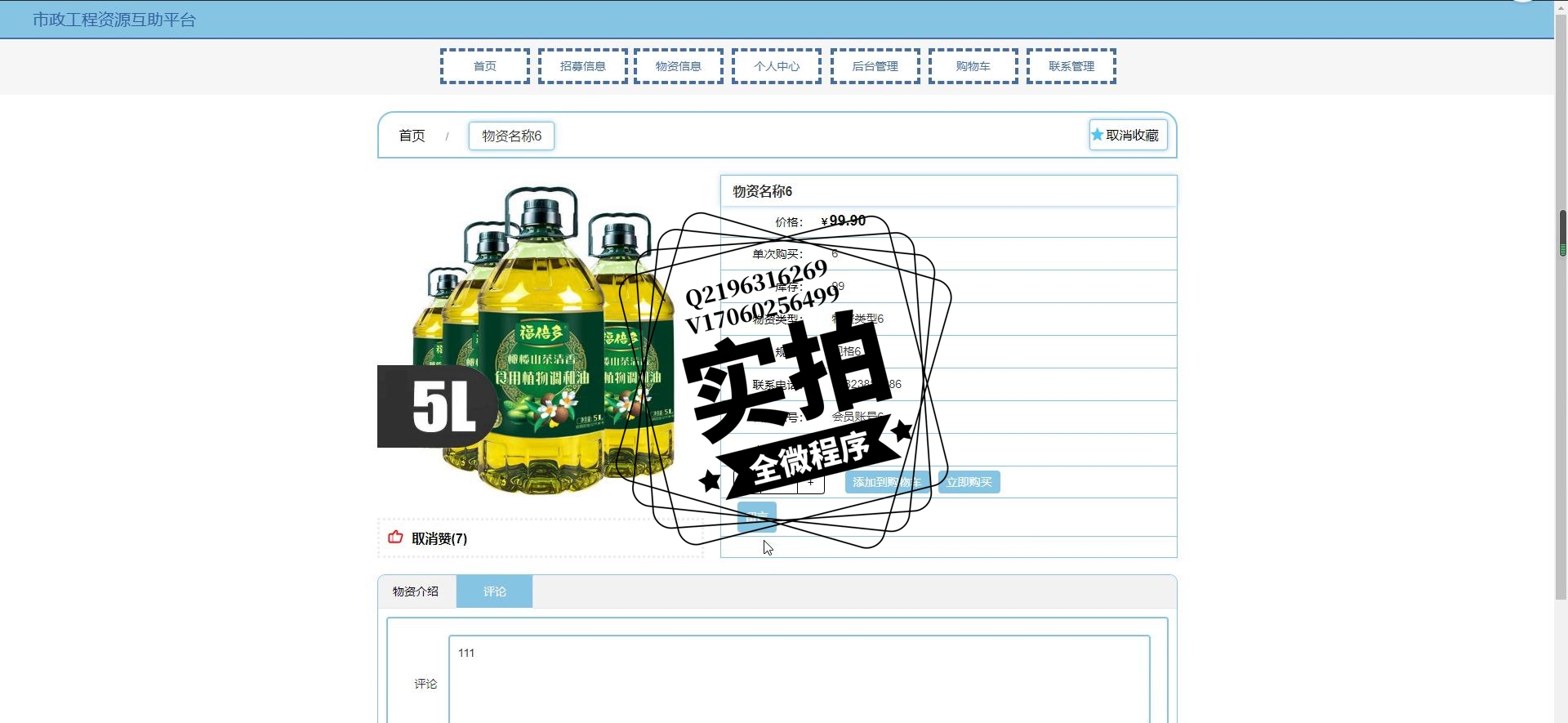Open the 招募信息 navigation item
The image size is (1568, 723).
pos(583,66)
